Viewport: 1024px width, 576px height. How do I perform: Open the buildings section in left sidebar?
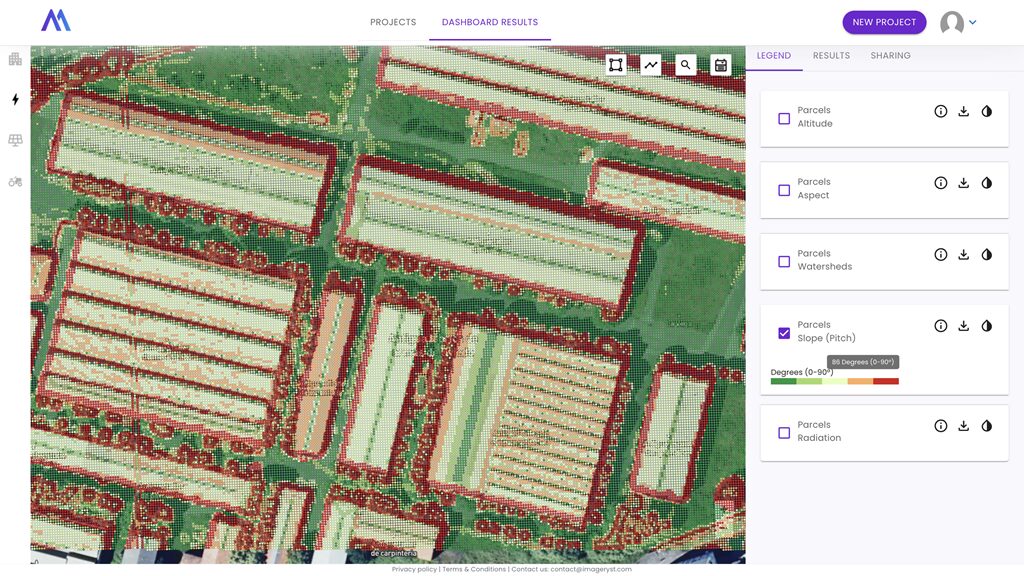coord(15,59)
